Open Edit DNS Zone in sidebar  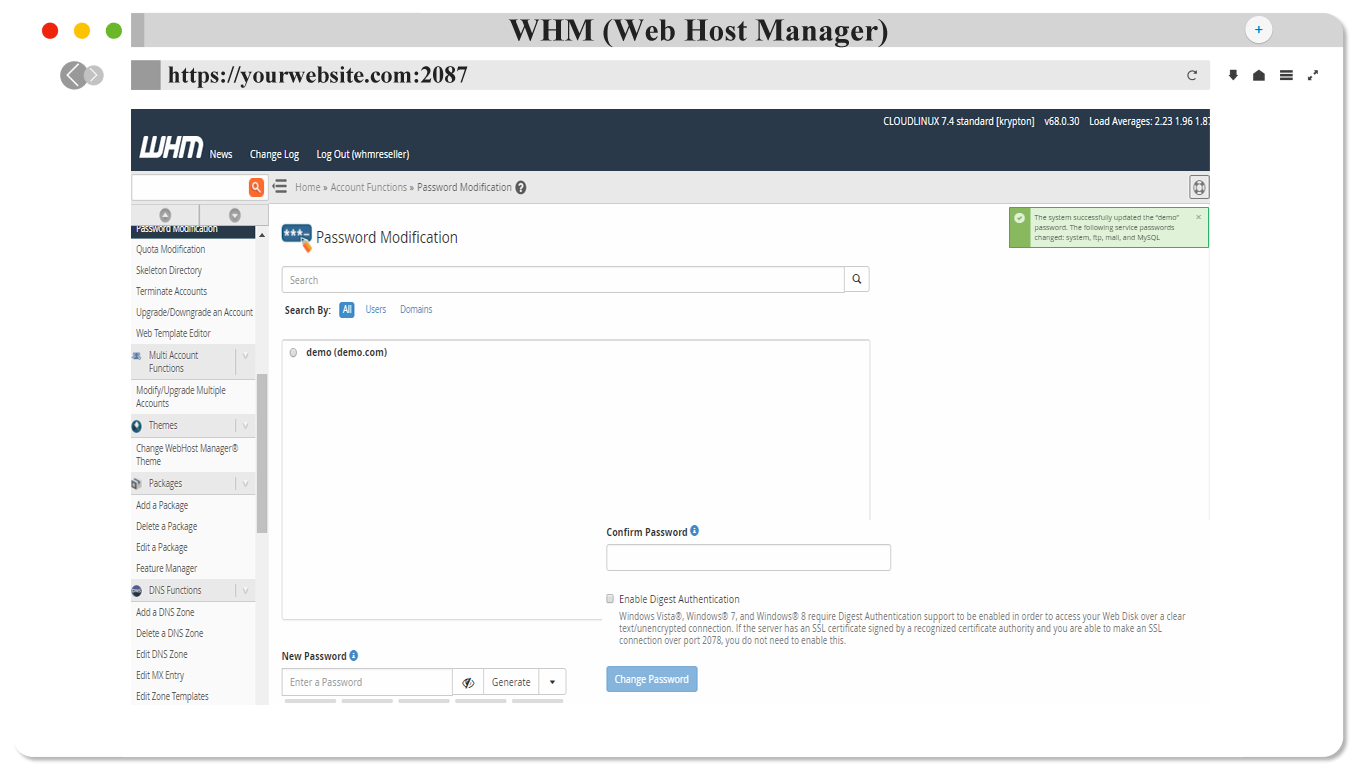[x=162, y=655]
